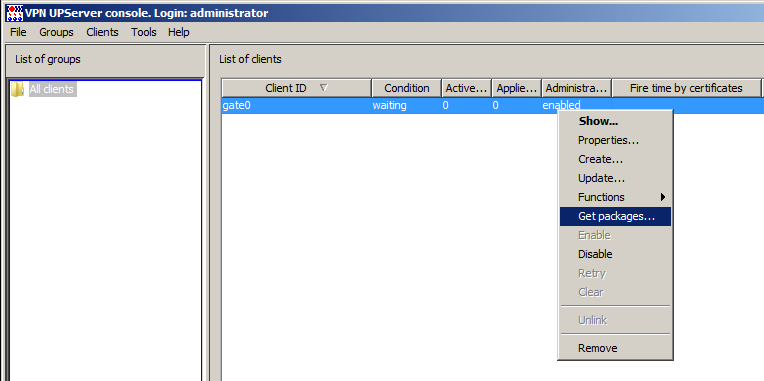Open the Groups menu
The width and height of the screenshot is (764, 381).
pyautogui.click(x=57, y=32)
